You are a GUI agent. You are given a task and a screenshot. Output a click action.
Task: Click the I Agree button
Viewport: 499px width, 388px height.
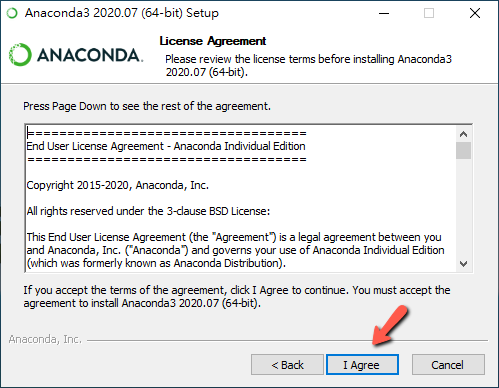click(x=362, y=365)
